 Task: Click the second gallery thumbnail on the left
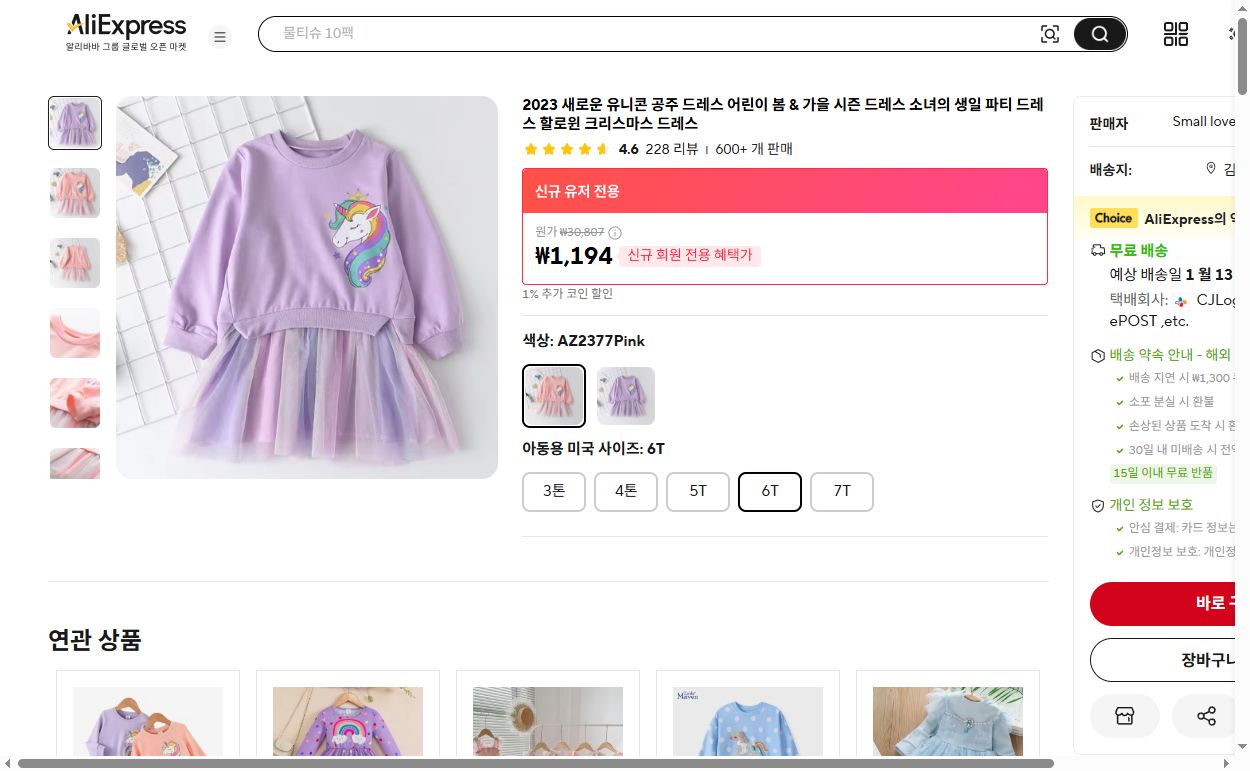(74, 193)
